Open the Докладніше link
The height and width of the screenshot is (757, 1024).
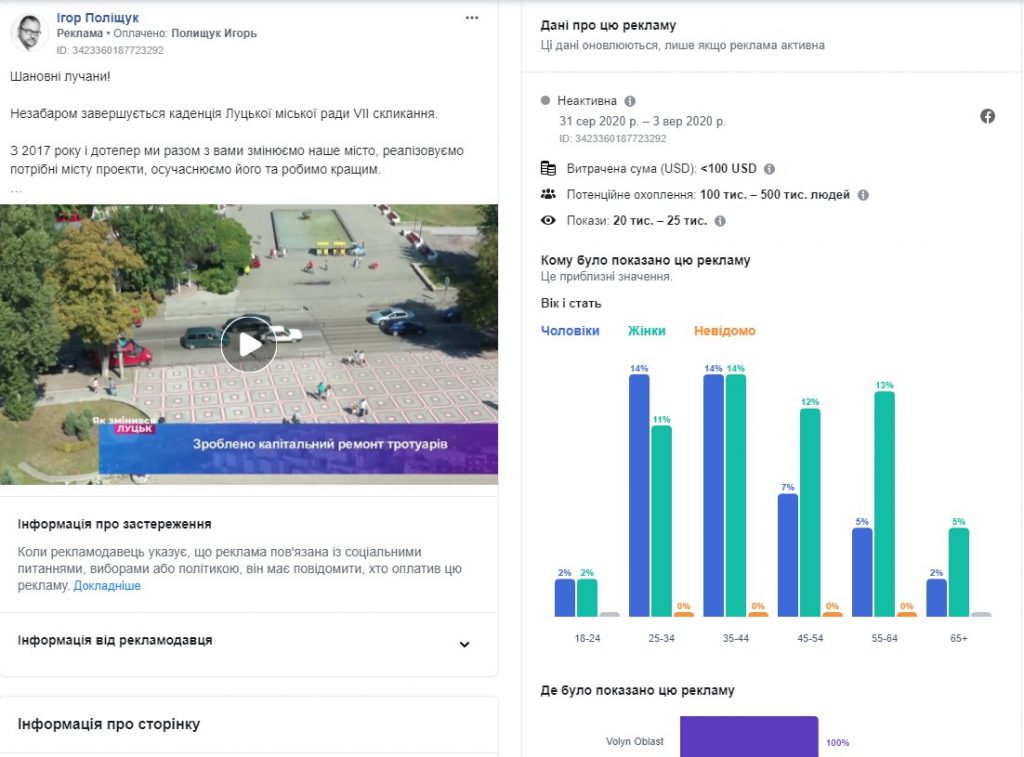click(x=107, y=586)
